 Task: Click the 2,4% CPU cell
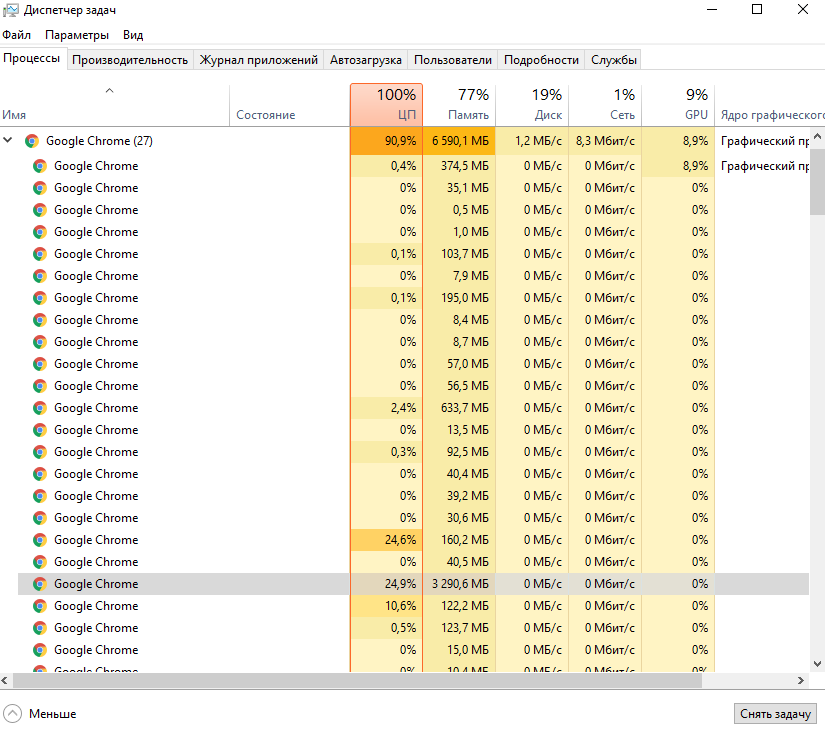[386, 408]
